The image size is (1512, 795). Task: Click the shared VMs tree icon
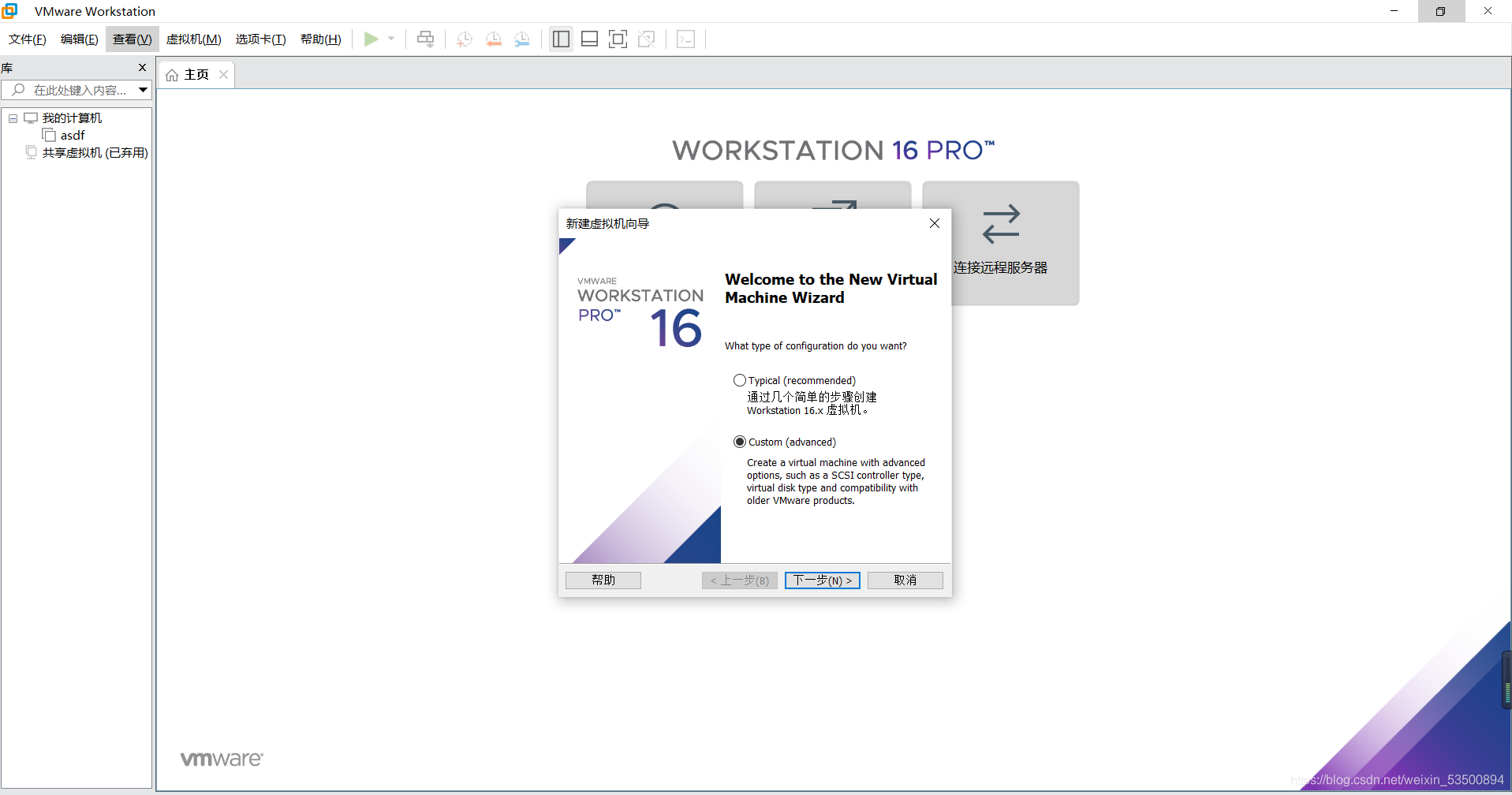(x=32, y=152)
